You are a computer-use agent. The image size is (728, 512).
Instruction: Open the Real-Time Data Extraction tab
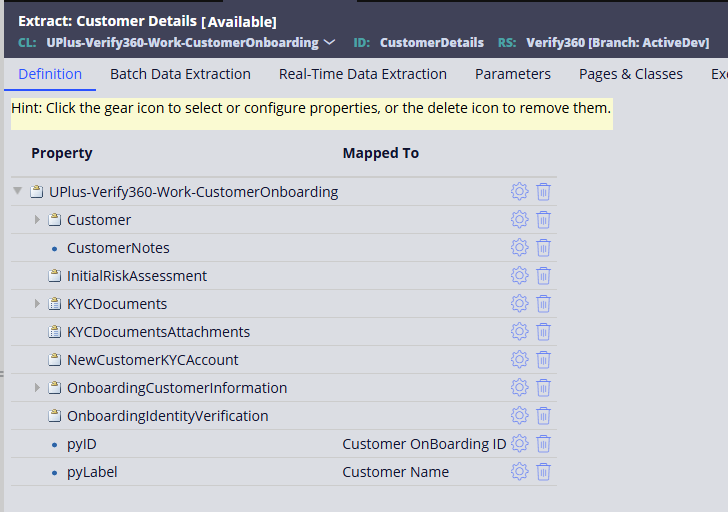click(363, 74)
